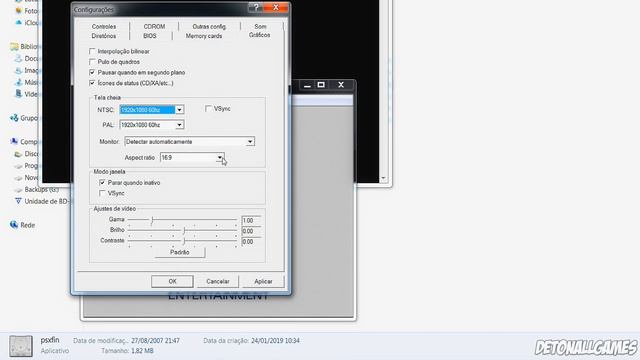640x360 pixels.
Task: Switch to the BIOS tab
Action: (x=150, y=36)
